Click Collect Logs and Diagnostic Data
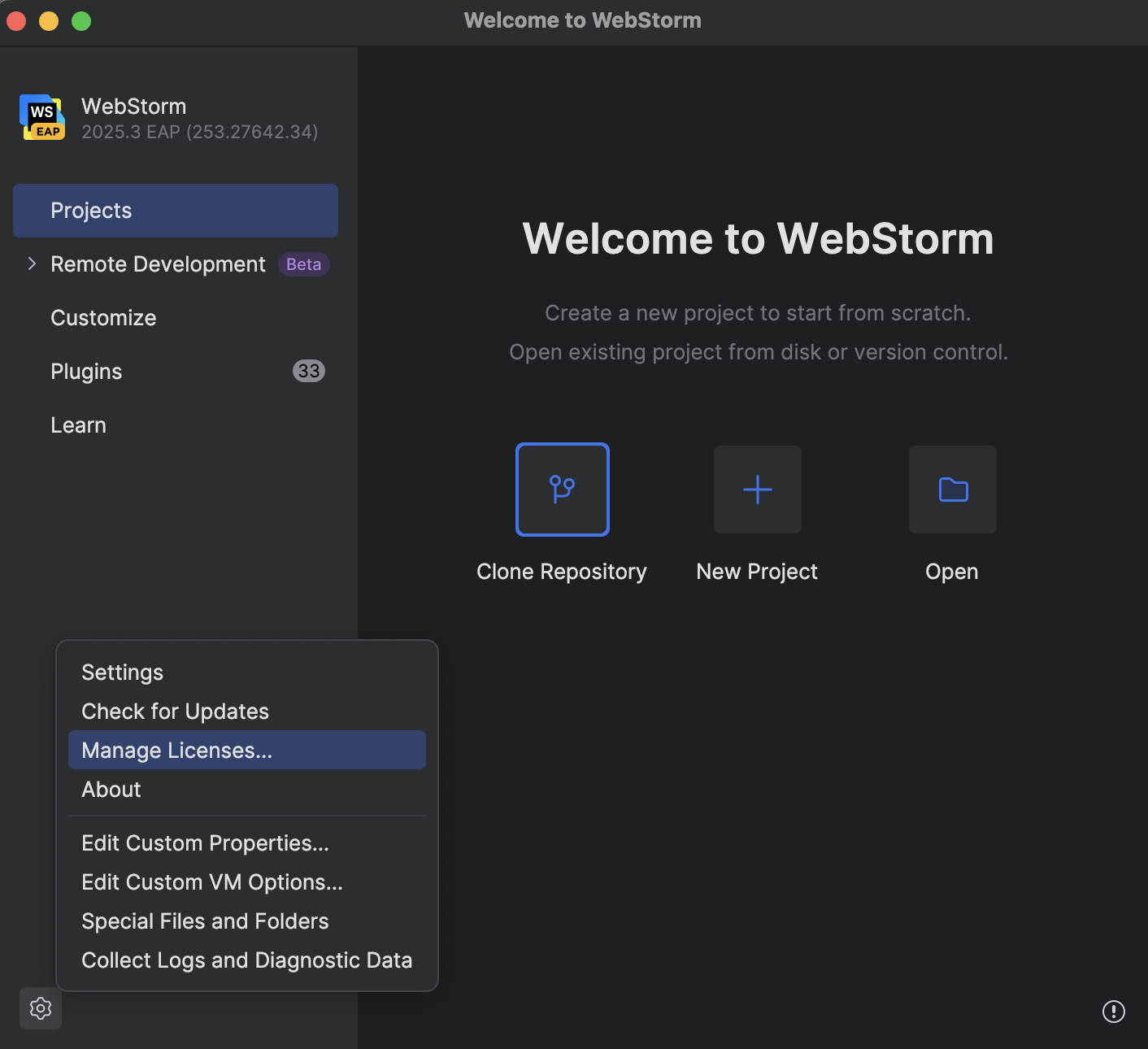1148x1049 pixels. tap(246, 960)
